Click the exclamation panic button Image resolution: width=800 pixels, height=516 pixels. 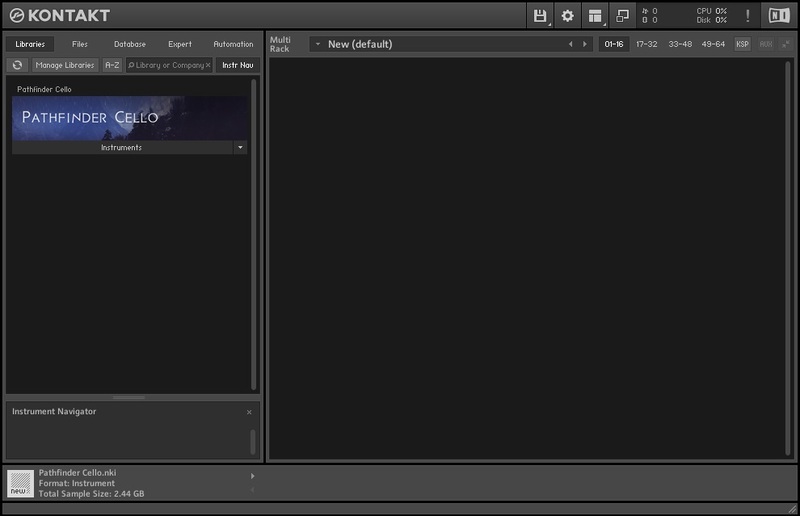pyautogui.click(x=747, y=16)
